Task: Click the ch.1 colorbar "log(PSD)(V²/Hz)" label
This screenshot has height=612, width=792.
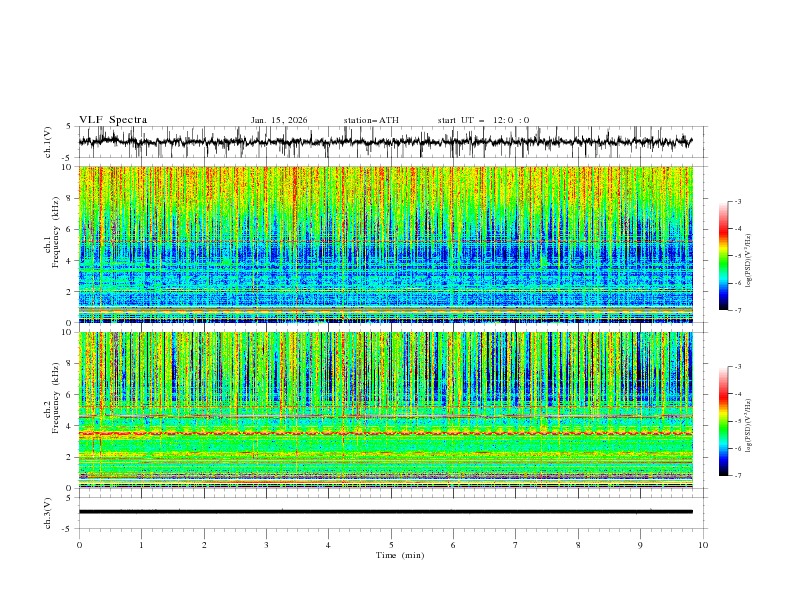Action: (748, 261)
